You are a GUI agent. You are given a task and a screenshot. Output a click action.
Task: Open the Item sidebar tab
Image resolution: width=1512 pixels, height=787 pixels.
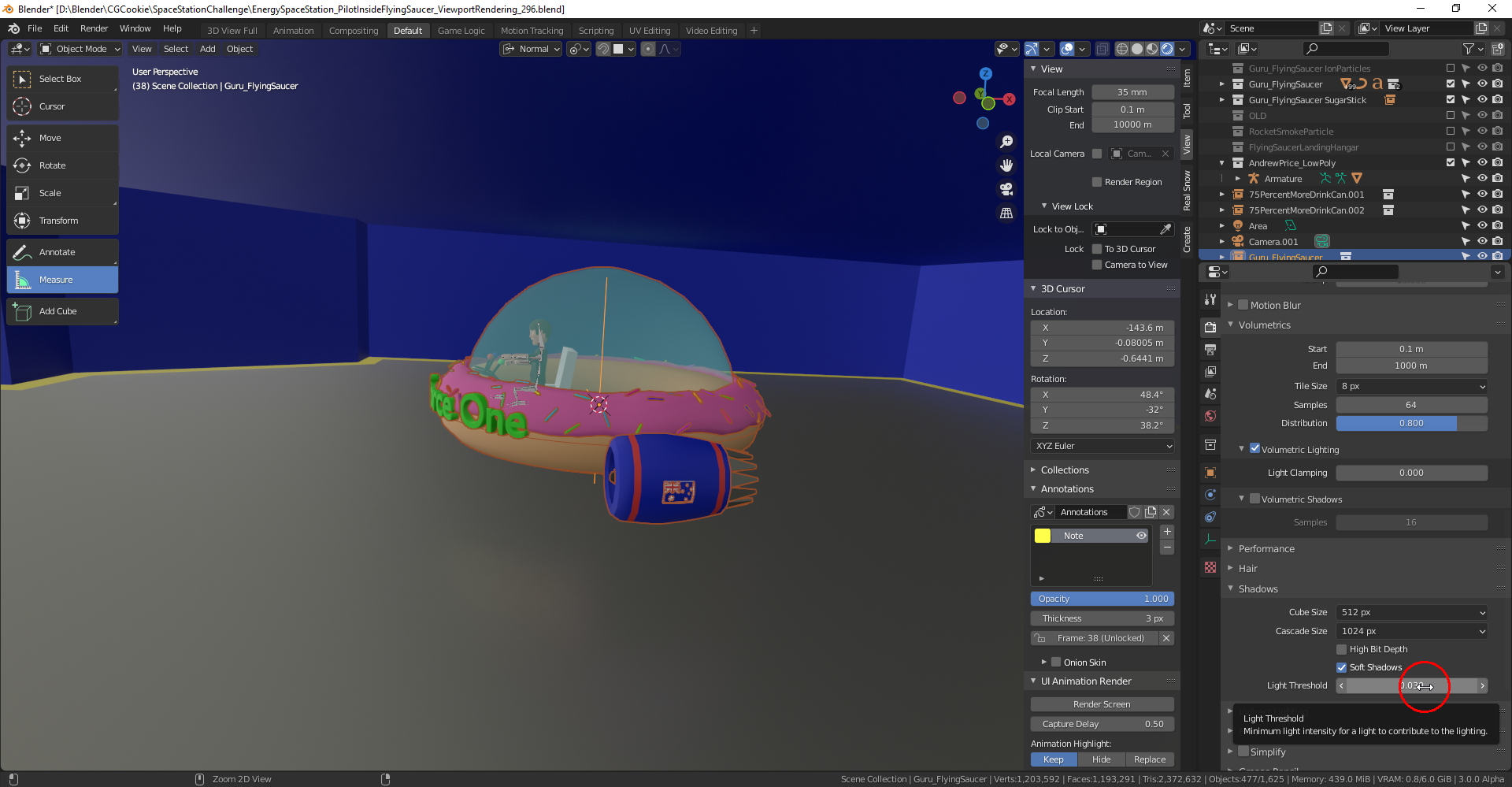point(1187,78)
